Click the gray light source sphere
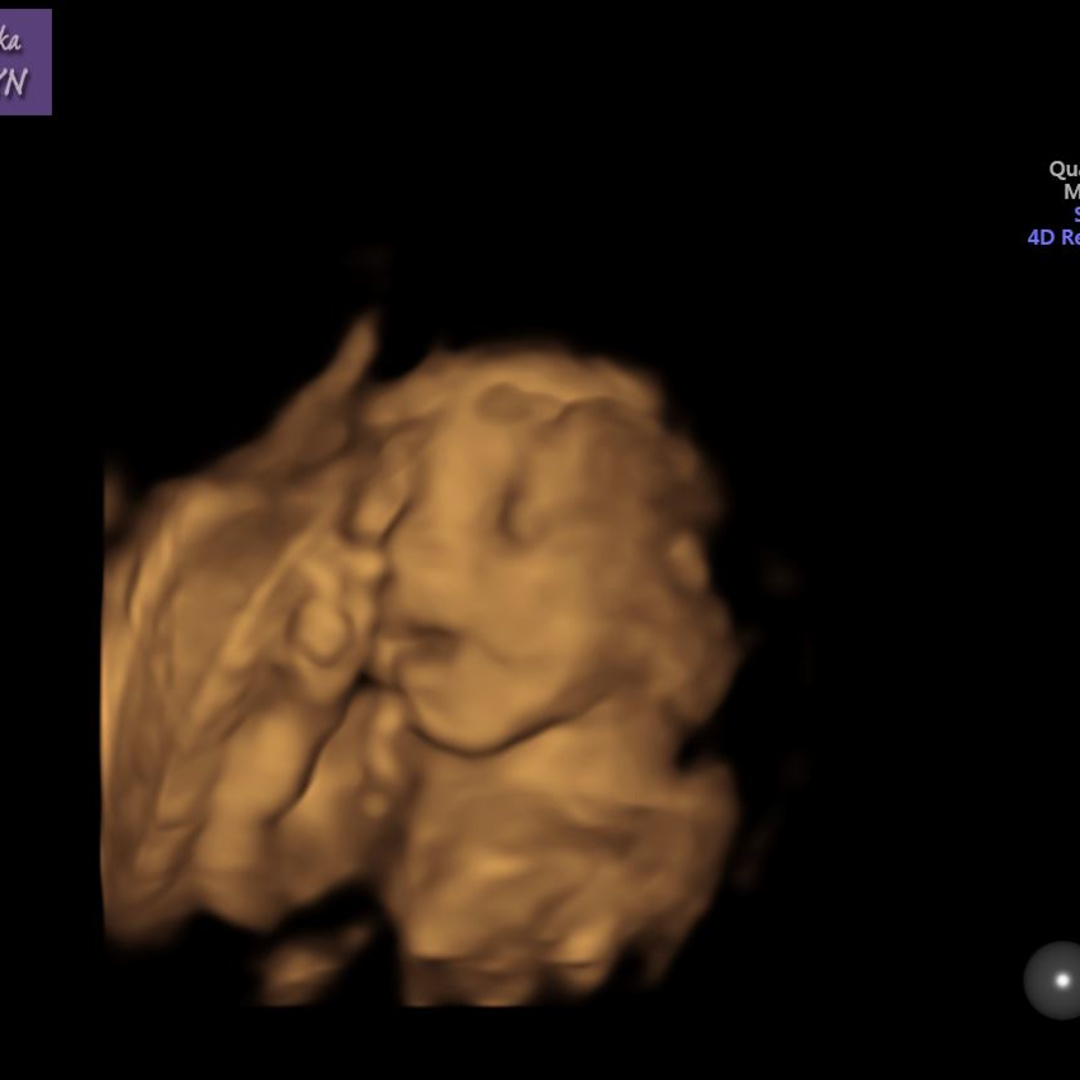The image size is (1080, 1080). pos(1052,980)
